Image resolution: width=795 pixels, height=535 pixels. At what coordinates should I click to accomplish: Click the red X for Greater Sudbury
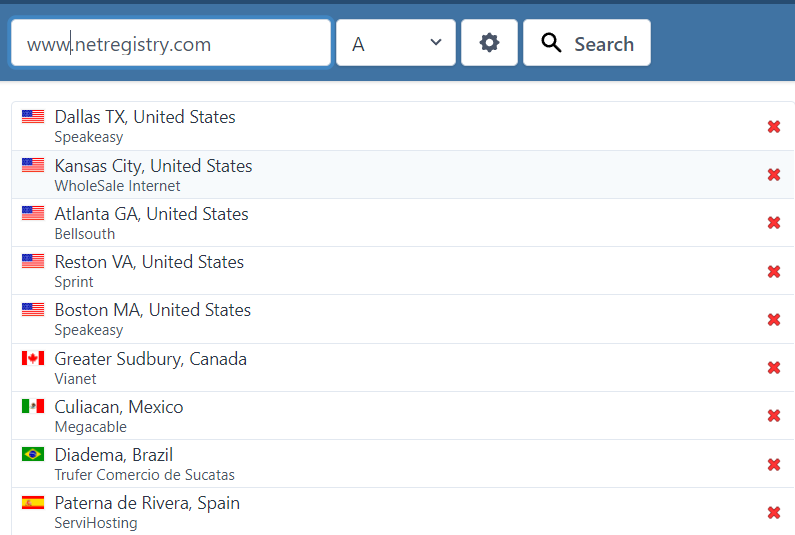point(774,368)
